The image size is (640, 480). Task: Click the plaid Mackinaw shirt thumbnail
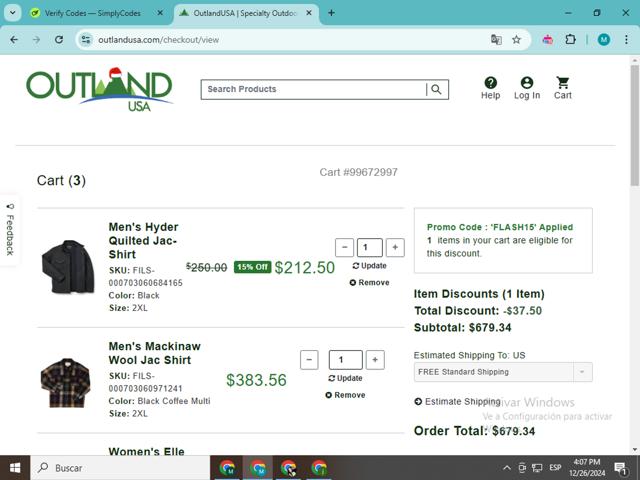[65, 382]
